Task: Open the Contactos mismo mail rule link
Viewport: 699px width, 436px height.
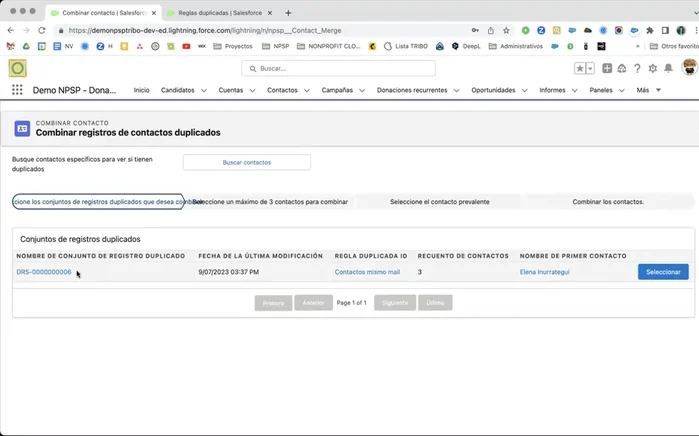Action: pos(367,272)
